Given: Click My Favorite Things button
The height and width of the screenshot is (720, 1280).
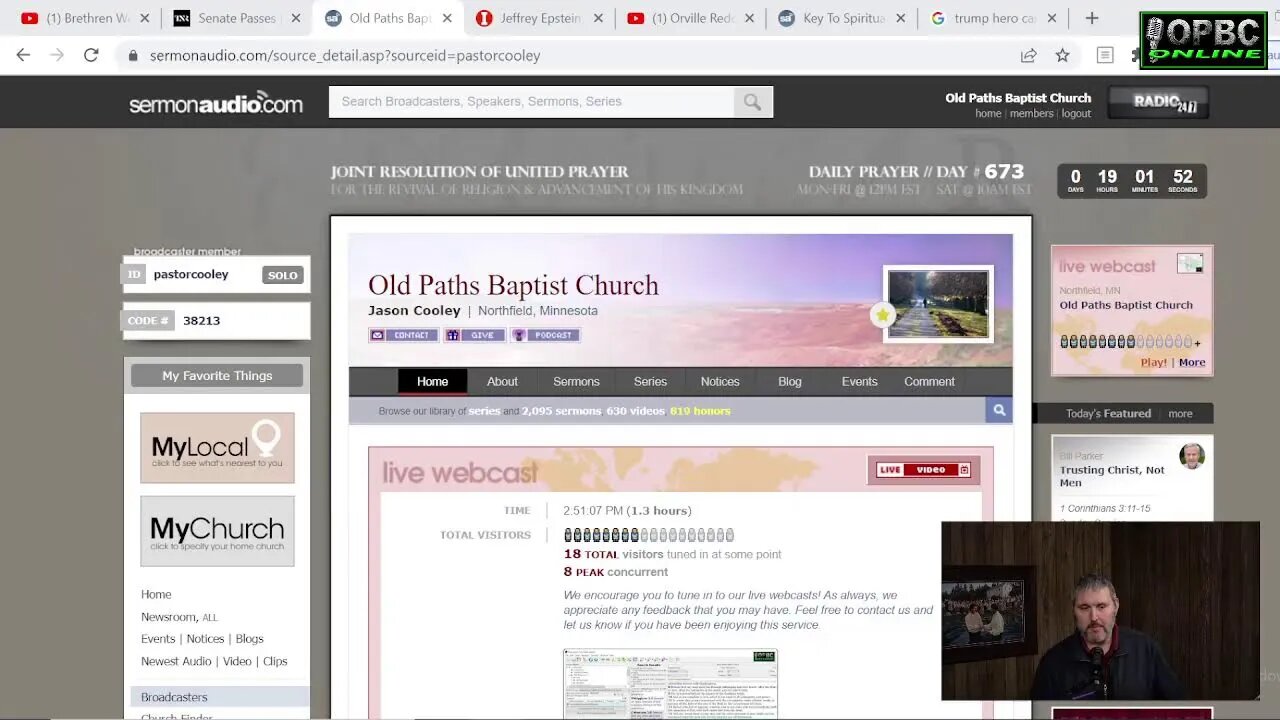Looking at the screenshot, I should tap(217, 376).
